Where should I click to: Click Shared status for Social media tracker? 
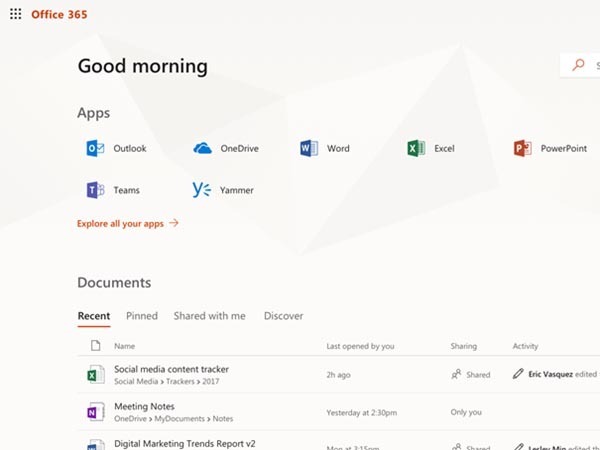471,374
